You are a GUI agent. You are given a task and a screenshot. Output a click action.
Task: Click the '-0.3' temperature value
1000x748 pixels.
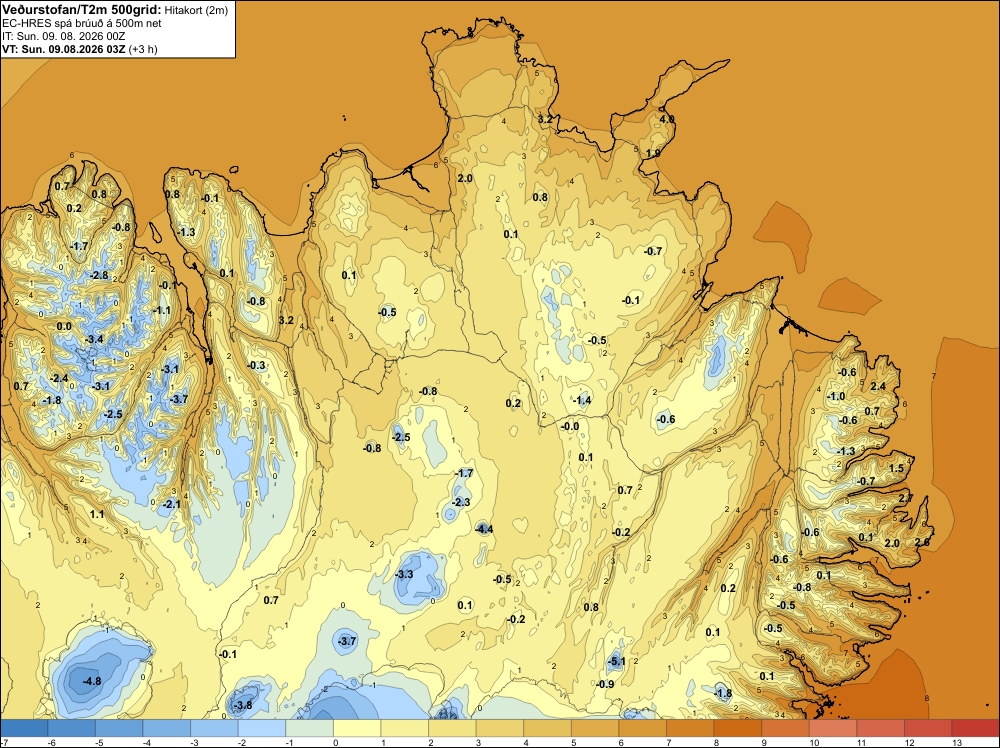click(x=256, y=365)
